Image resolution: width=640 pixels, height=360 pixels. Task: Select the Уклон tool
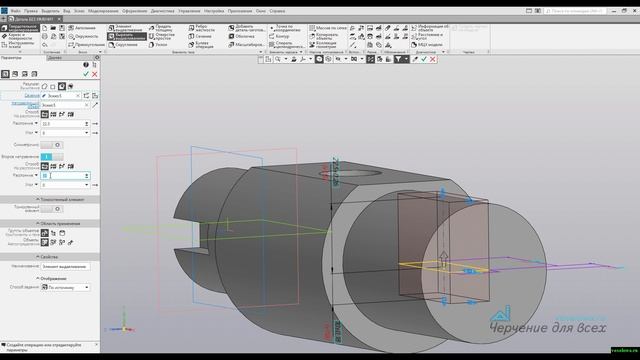[x=158, y=44]
